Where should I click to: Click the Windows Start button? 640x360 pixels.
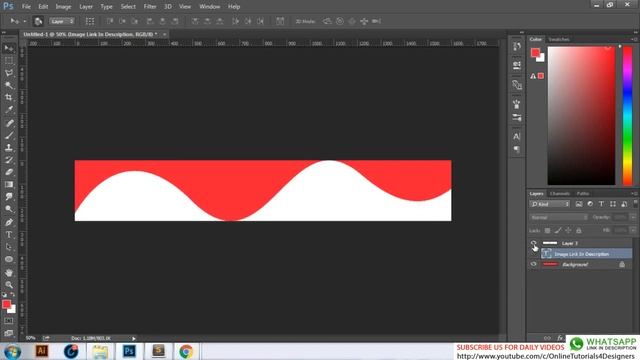(x=12, y=351)
